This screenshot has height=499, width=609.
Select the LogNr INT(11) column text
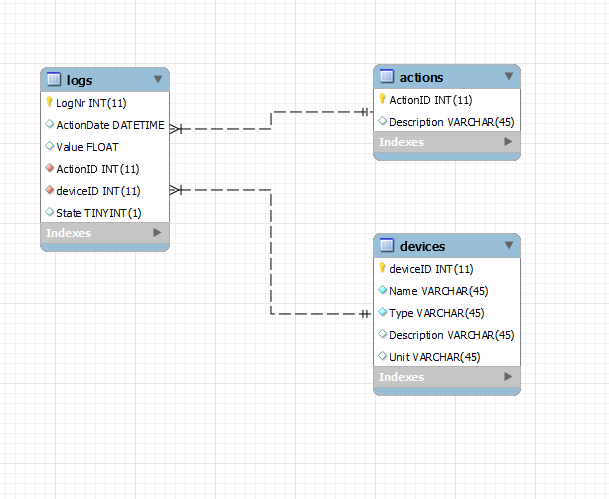[91, 103]
